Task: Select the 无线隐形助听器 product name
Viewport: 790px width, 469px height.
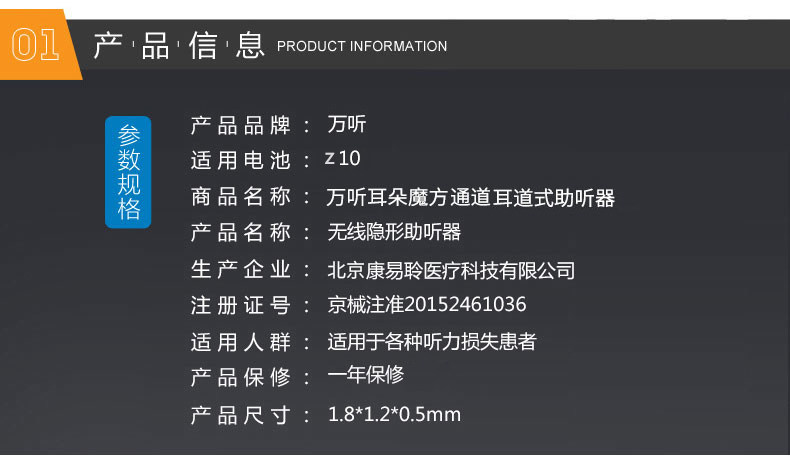Action: pos(394,232)
